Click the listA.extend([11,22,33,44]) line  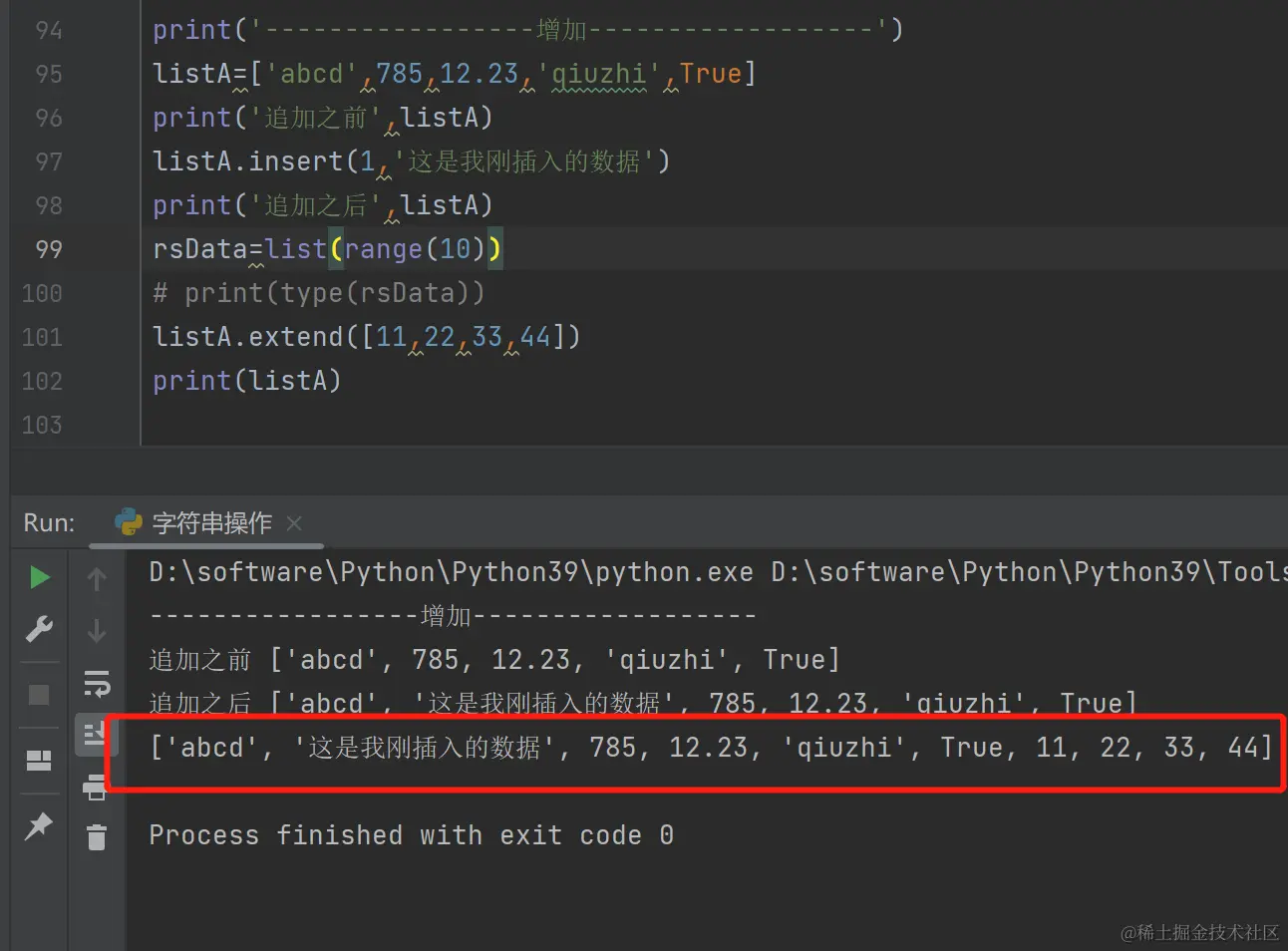click(x=366, y=337)
